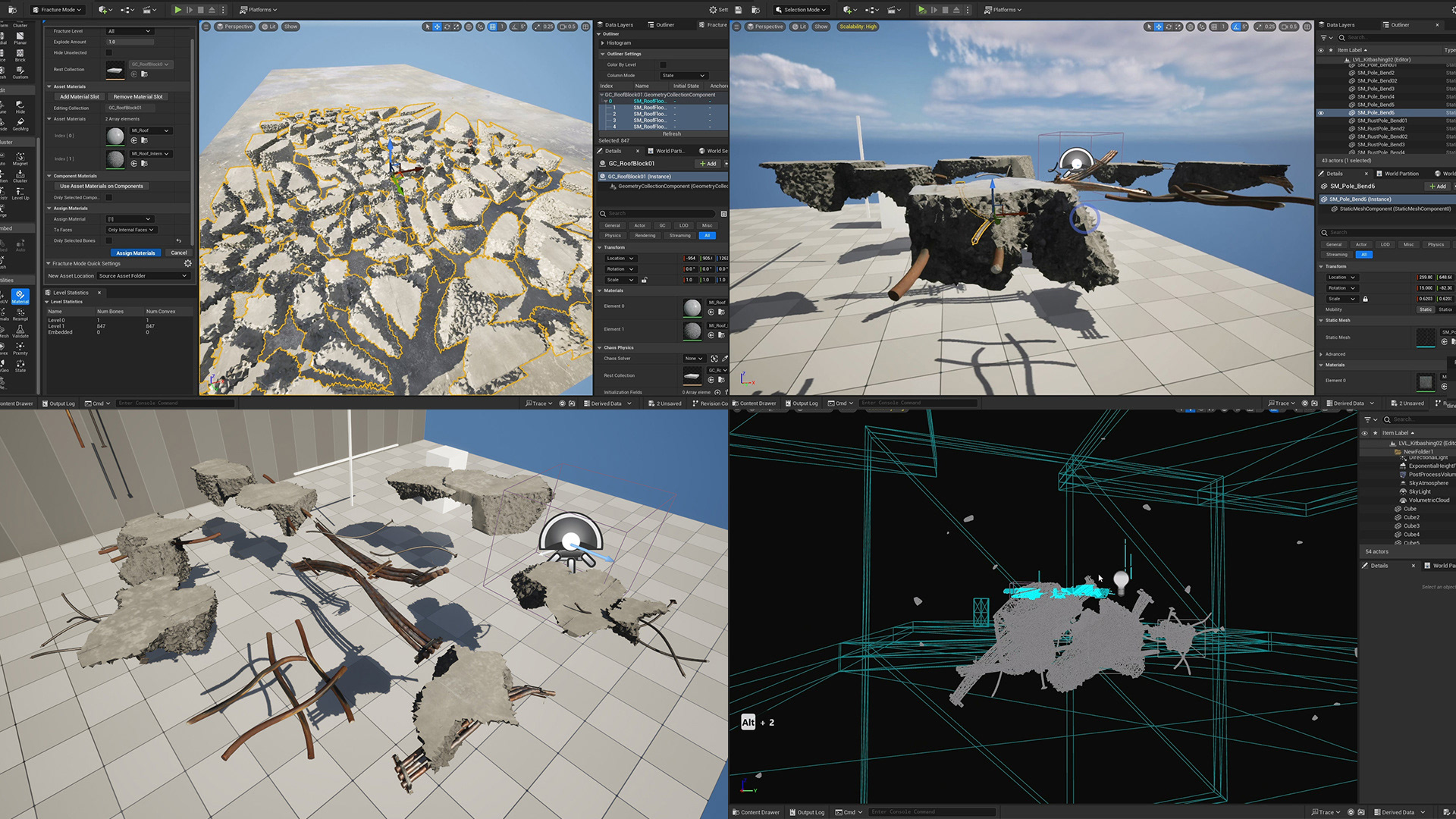Click the Level Up cluster tool
Screen dimensions: 1456x819
pyautogui.click(x=20, y=193)
